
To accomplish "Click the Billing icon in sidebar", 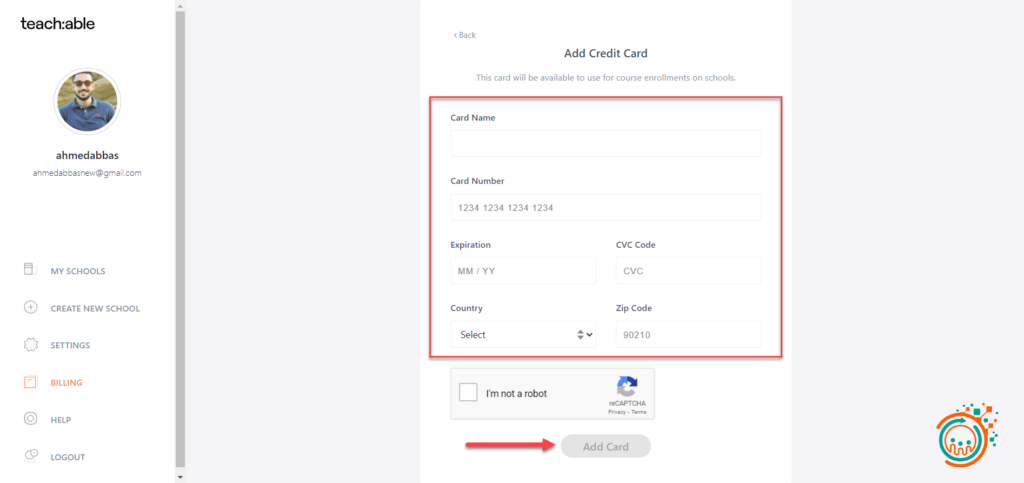I will [x=30, y=382].
